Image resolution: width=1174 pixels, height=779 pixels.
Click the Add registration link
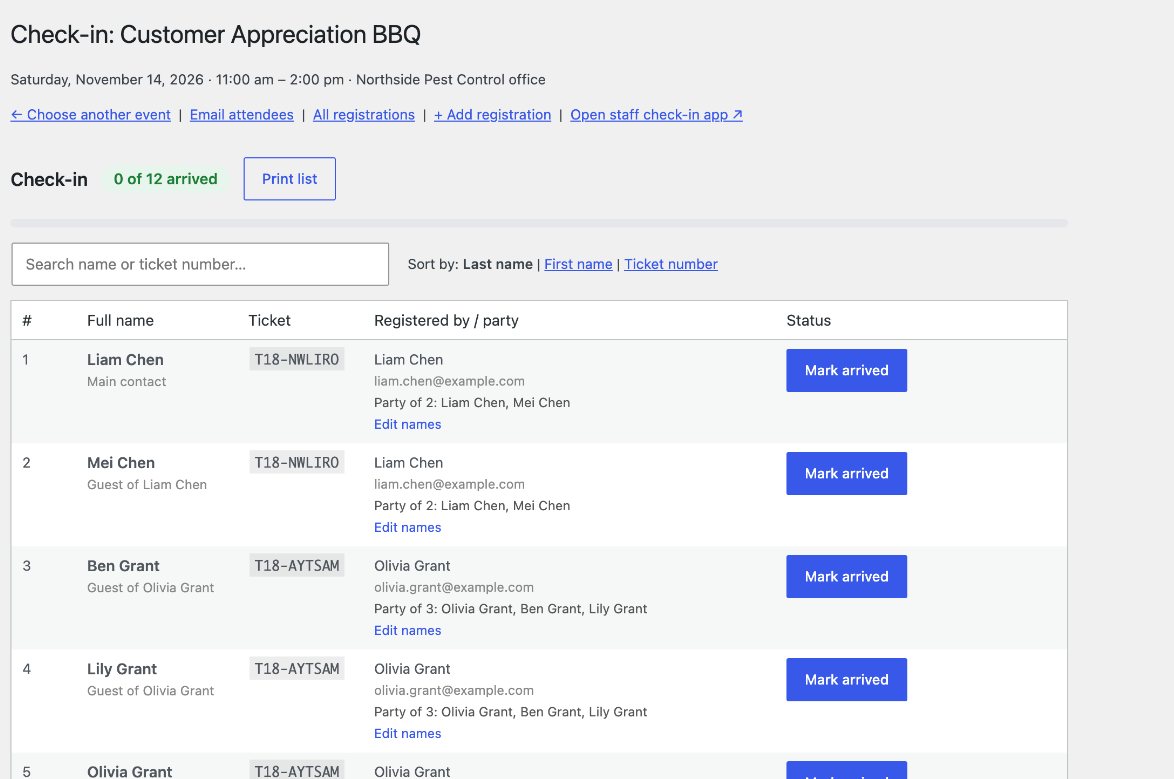click(x=493, y=115)
